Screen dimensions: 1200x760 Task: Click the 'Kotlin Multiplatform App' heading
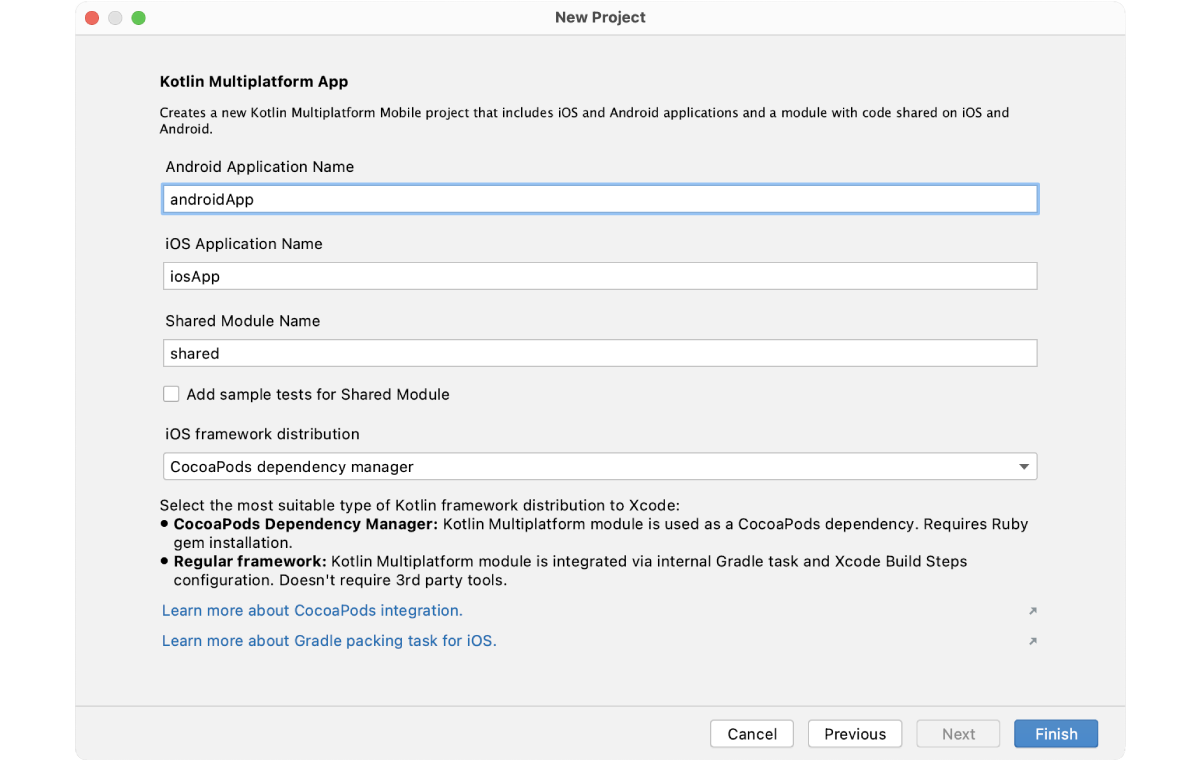(254, 82)
